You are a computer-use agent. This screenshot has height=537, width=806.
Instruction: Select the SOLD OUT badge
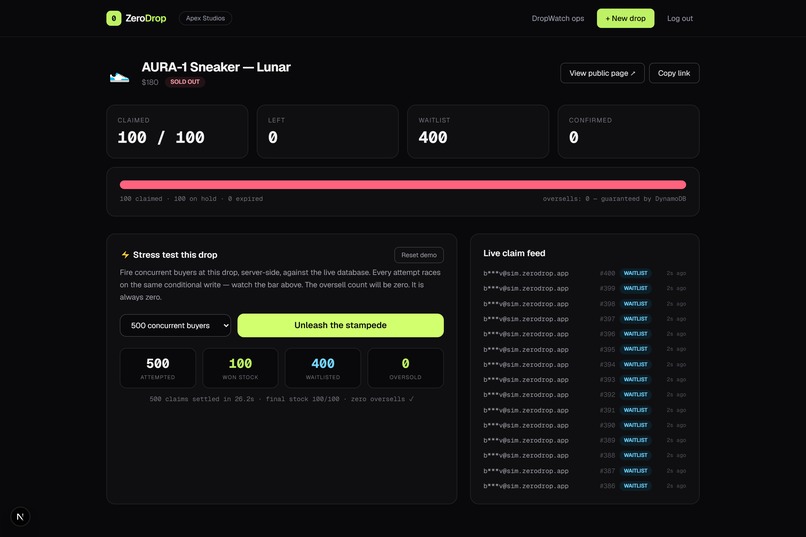[x=185, y=82]
